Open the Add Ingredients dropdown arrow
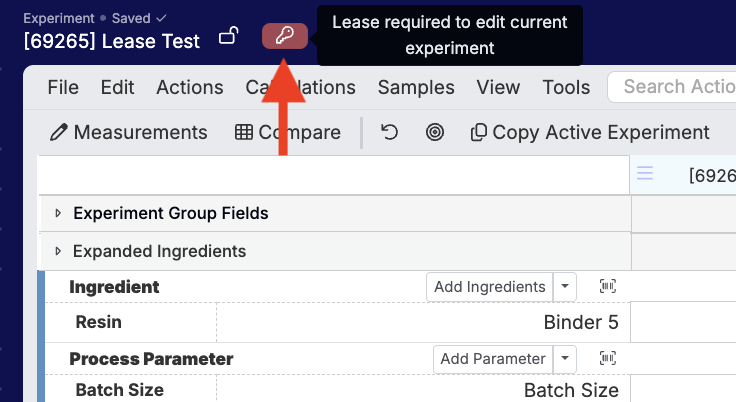 tap(565, 286)
